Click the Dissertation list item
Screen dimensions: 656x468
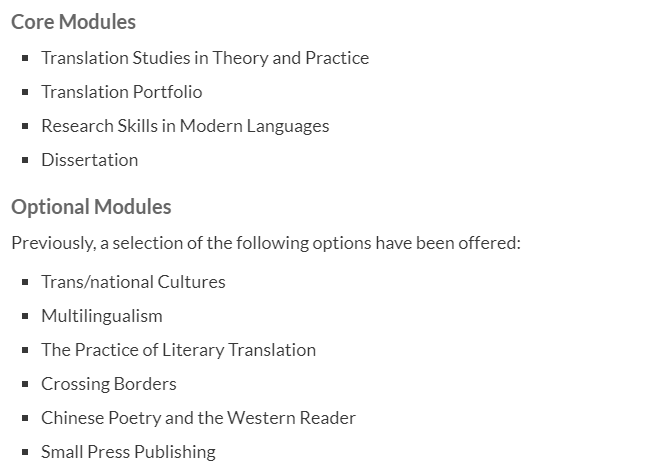[x=90, y=160]
